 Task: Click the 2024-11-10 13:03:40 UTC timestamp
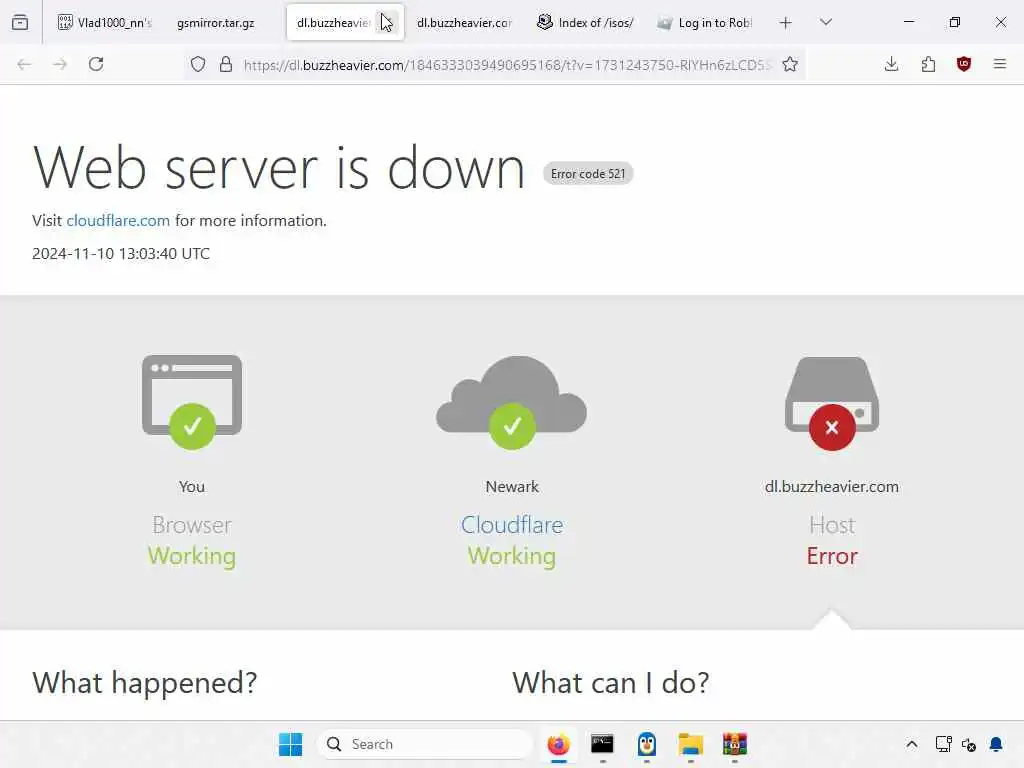pyautogui.click(x=121, y=253)
